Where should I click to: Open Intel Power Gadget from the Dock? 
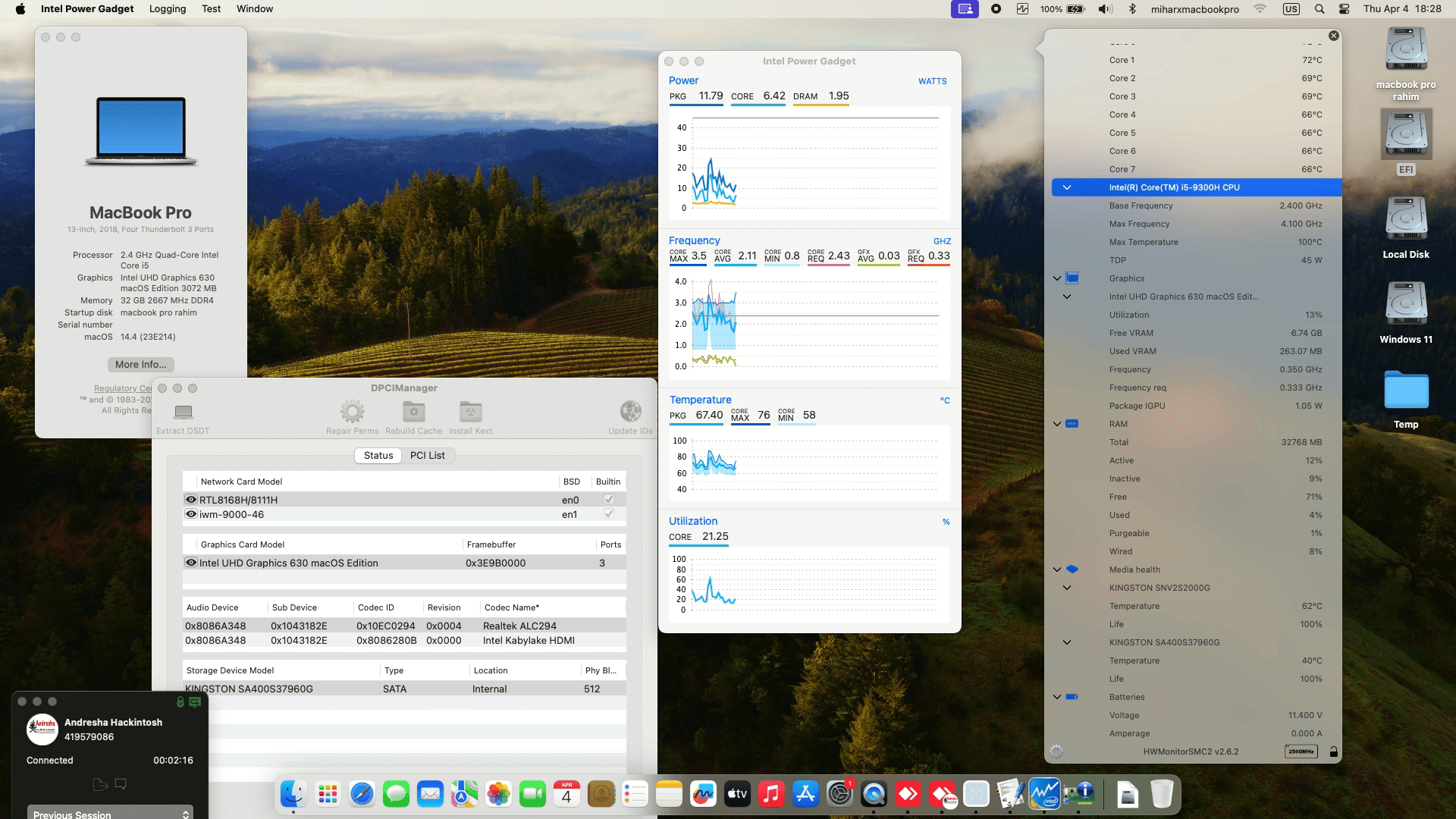[x=1045, y=794]
